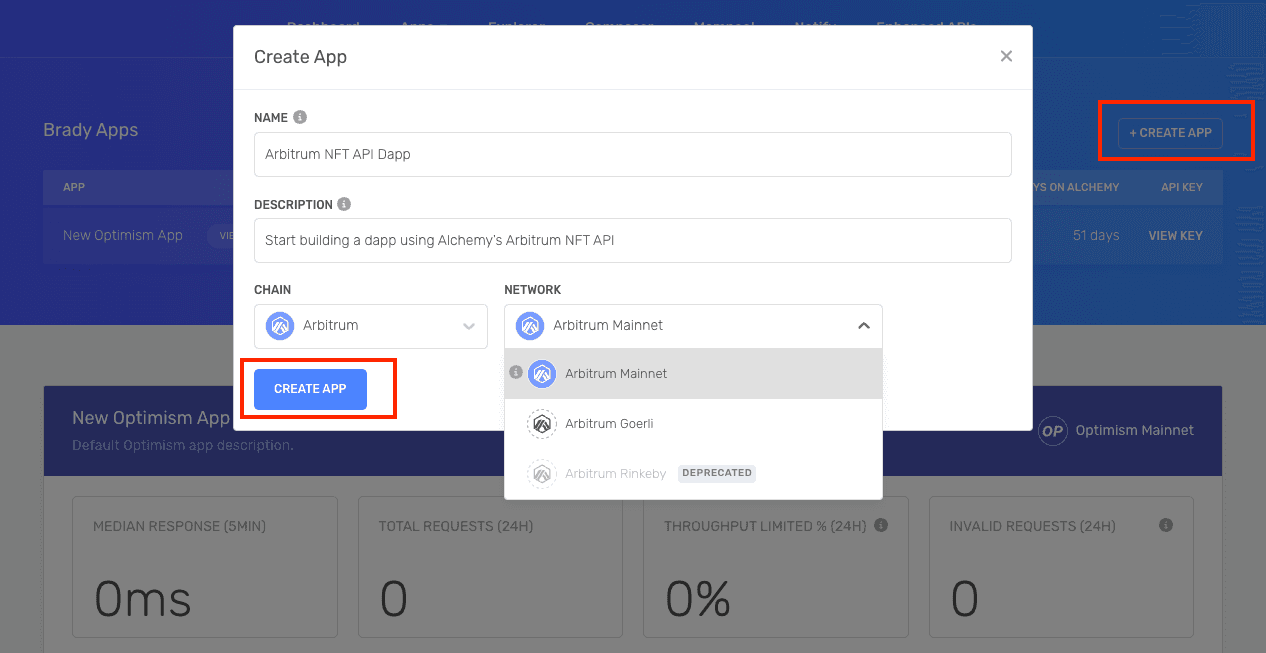Click VIEW KEY link for Optimism app
Image resolution: width=1266 pixels, height=653 pixels.
click(x=1175, y=236)
